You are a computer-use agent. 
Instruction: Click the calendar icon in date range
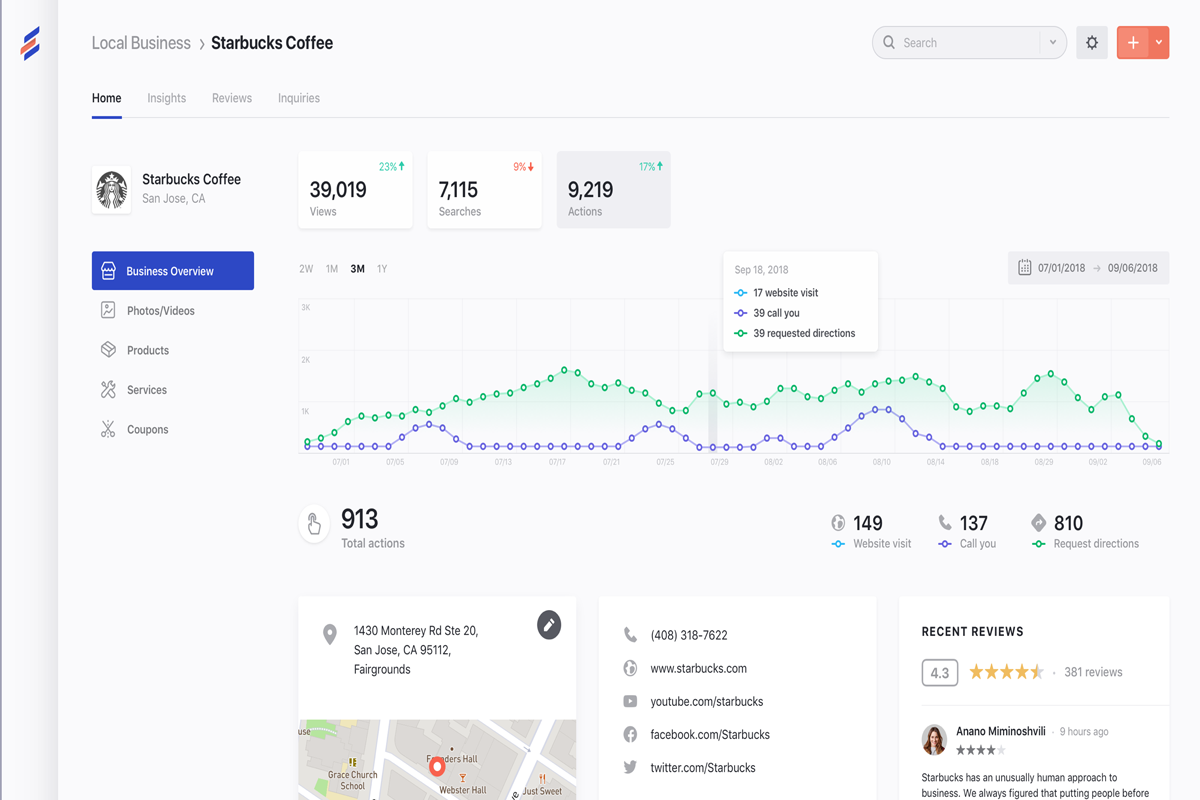(1025, 268)
